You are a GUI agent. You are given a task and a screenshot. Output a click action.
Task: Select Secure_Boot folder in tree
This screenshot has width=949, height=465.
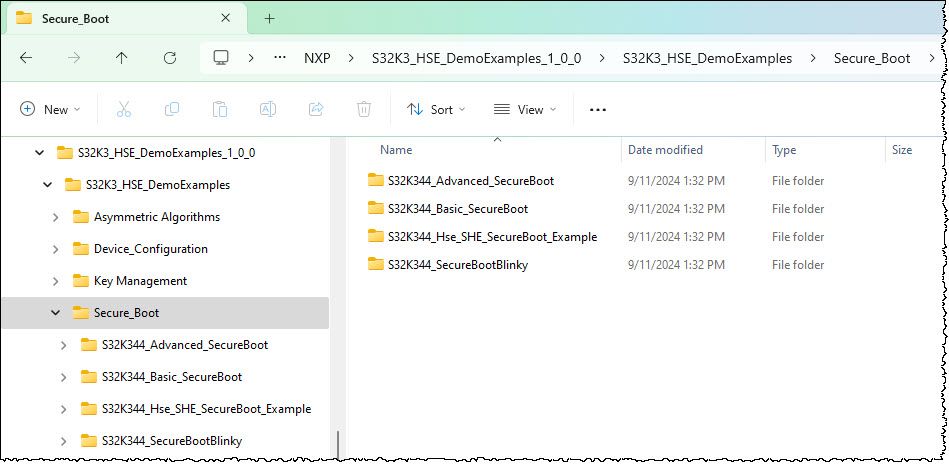(165, 313)
